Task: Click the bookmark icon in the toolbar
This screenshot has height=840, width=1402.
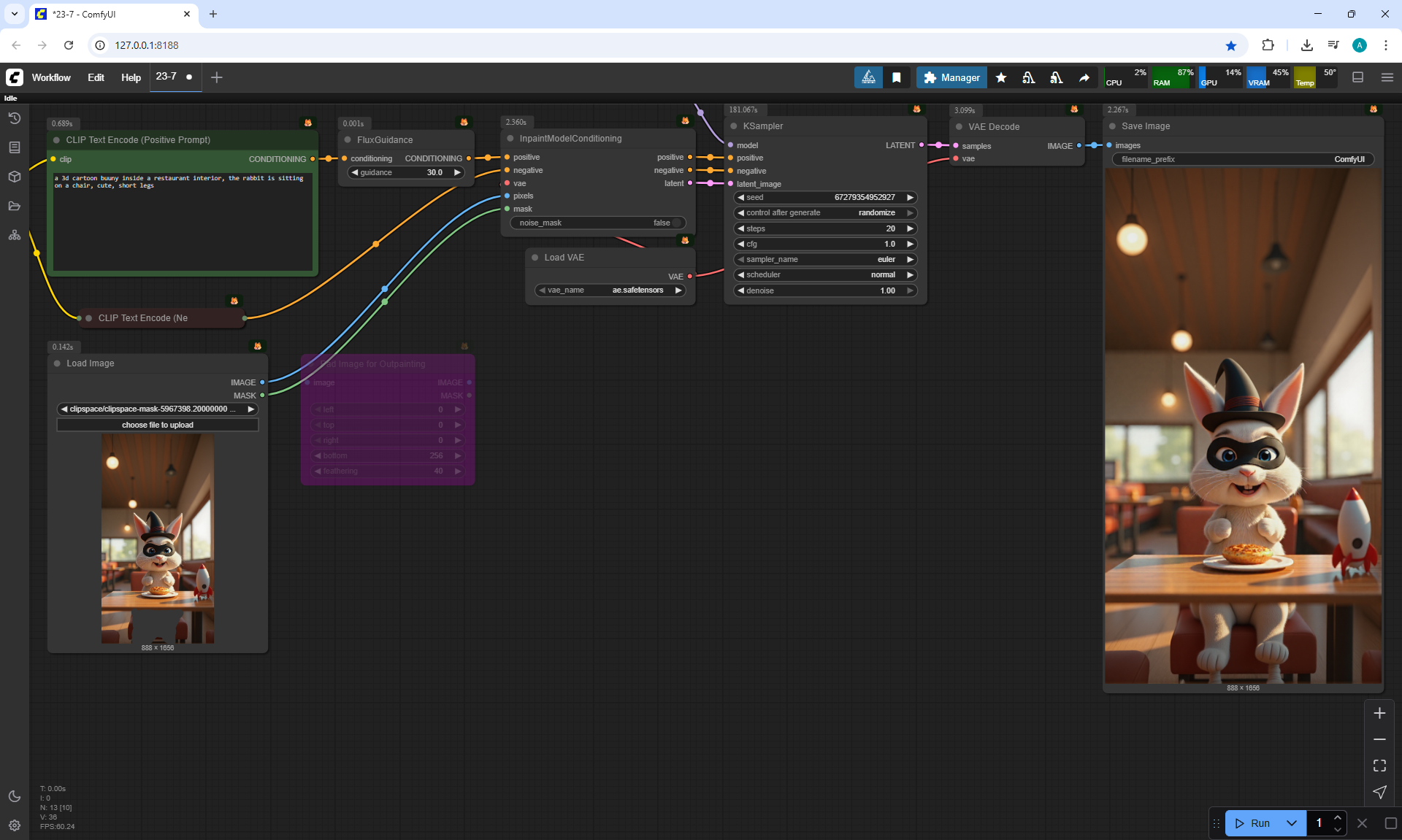Action: [897, 77]
